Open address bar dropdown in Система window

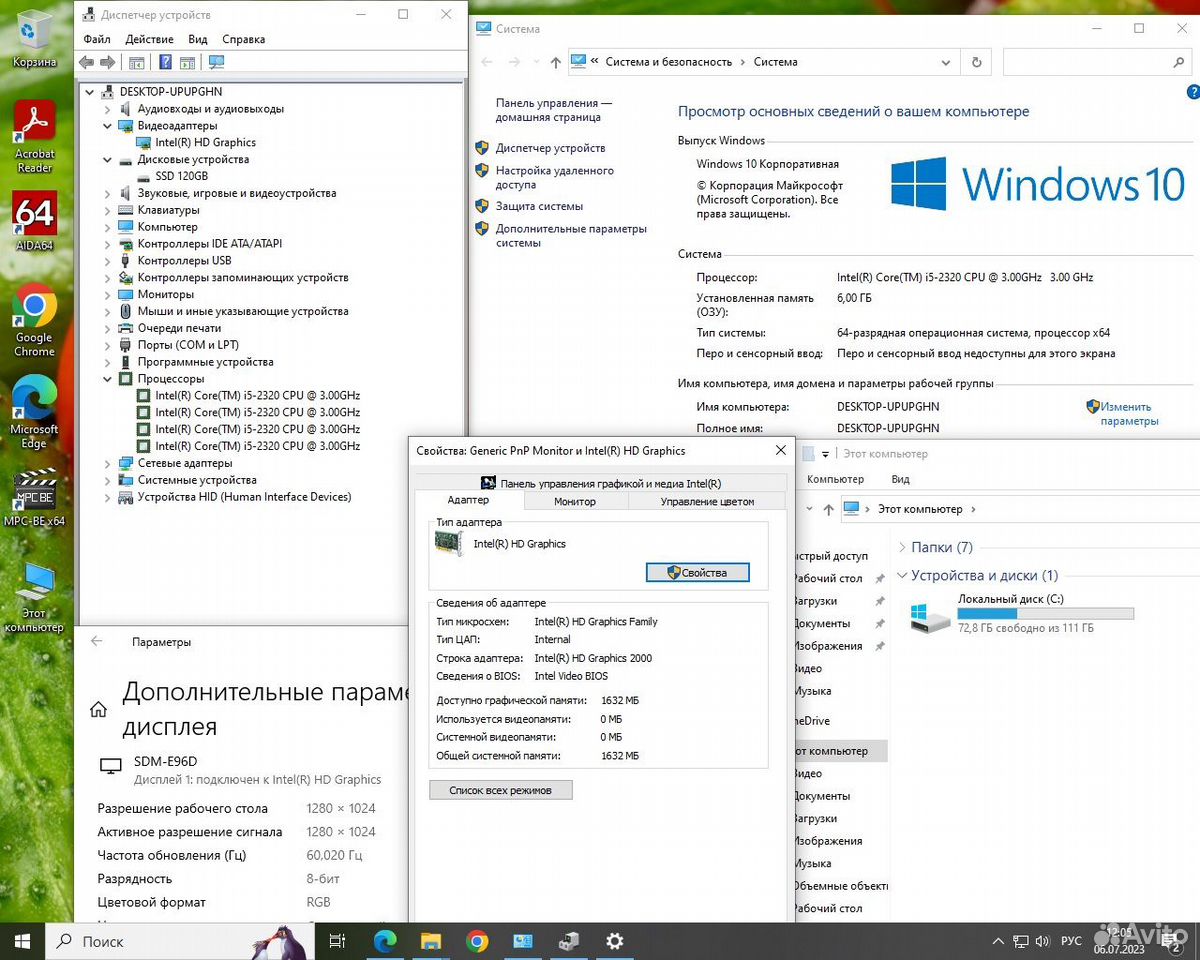click(x=946, y=62)
